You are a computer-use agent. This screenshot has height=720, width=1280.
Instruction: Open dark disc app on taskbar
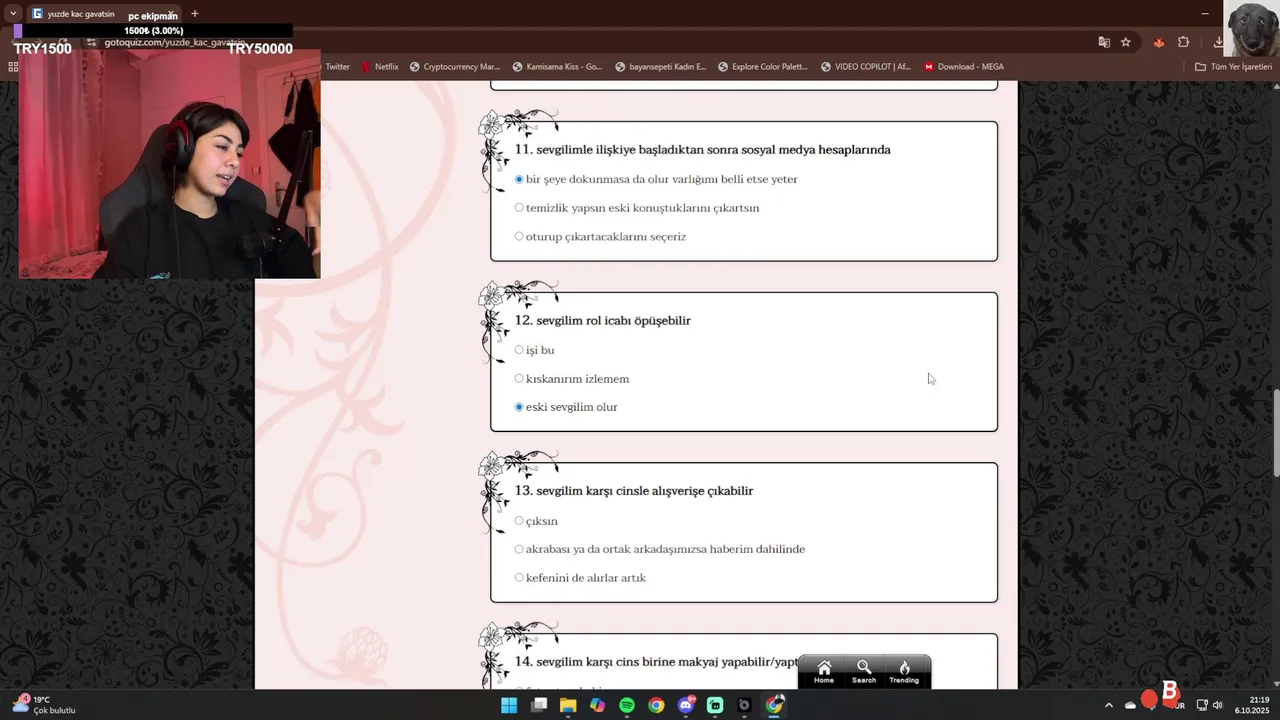(x=744, y=705)
